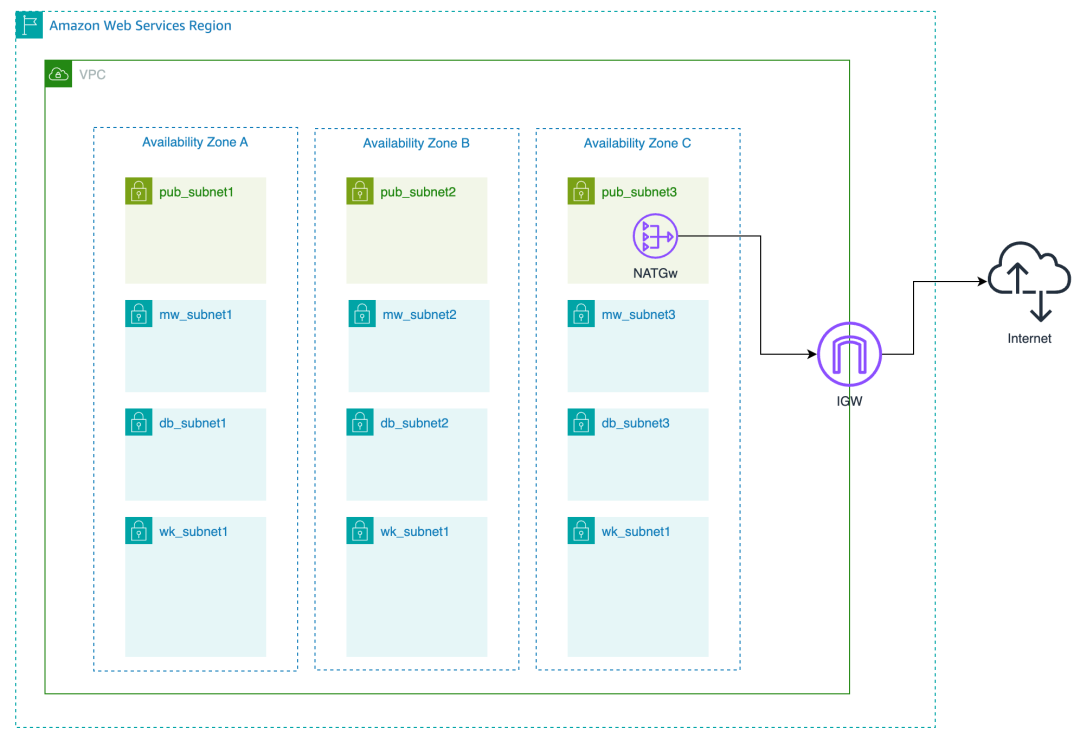The image size is (1080, 741).
Task: Click the lock icon beside pub_subnet1
Action: tap(138, 191)
